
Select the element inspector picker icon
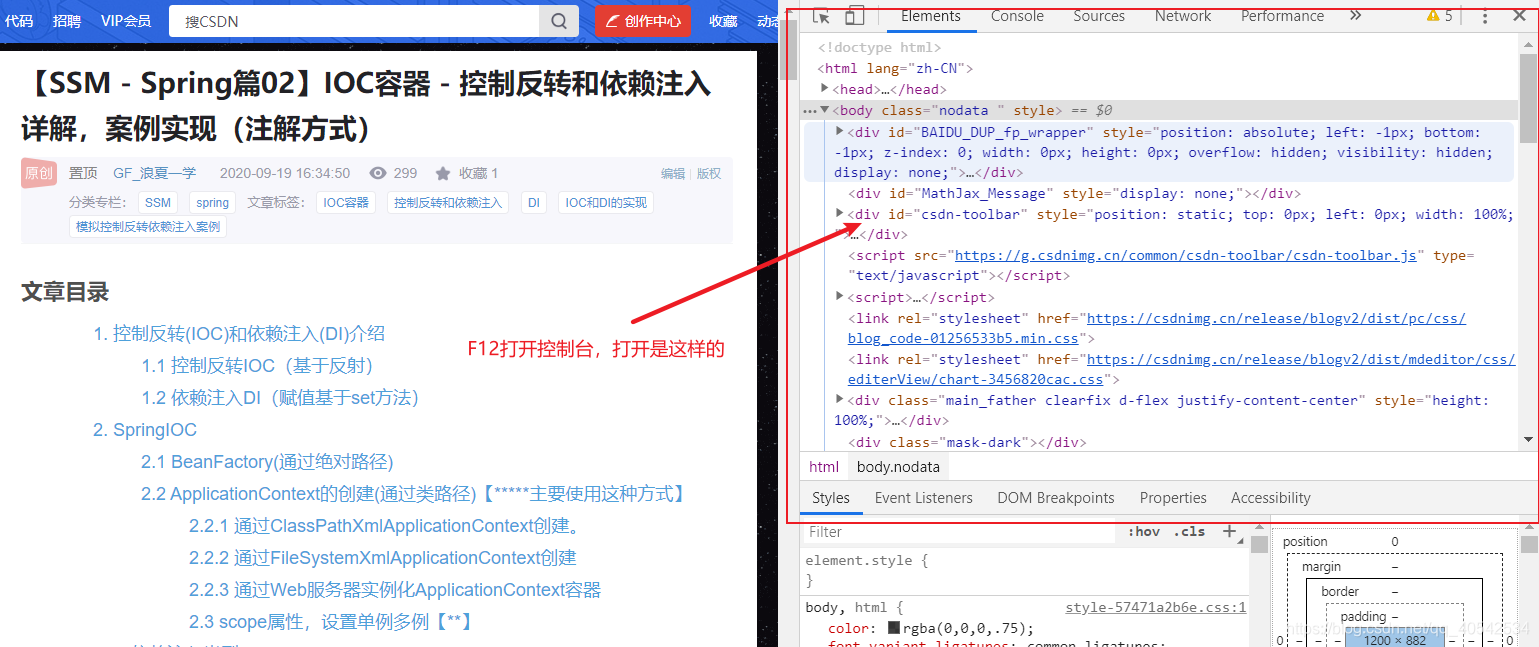[821, 16]
